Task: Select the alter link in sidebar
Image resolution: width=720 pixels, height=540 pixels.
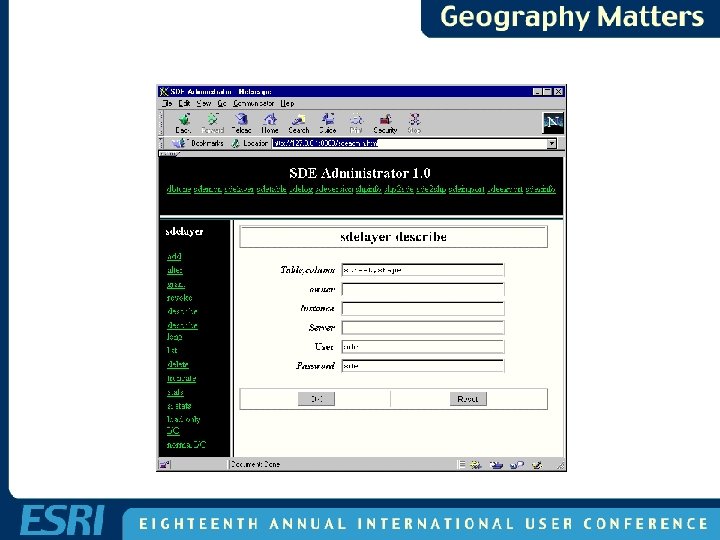Action: 174,270
